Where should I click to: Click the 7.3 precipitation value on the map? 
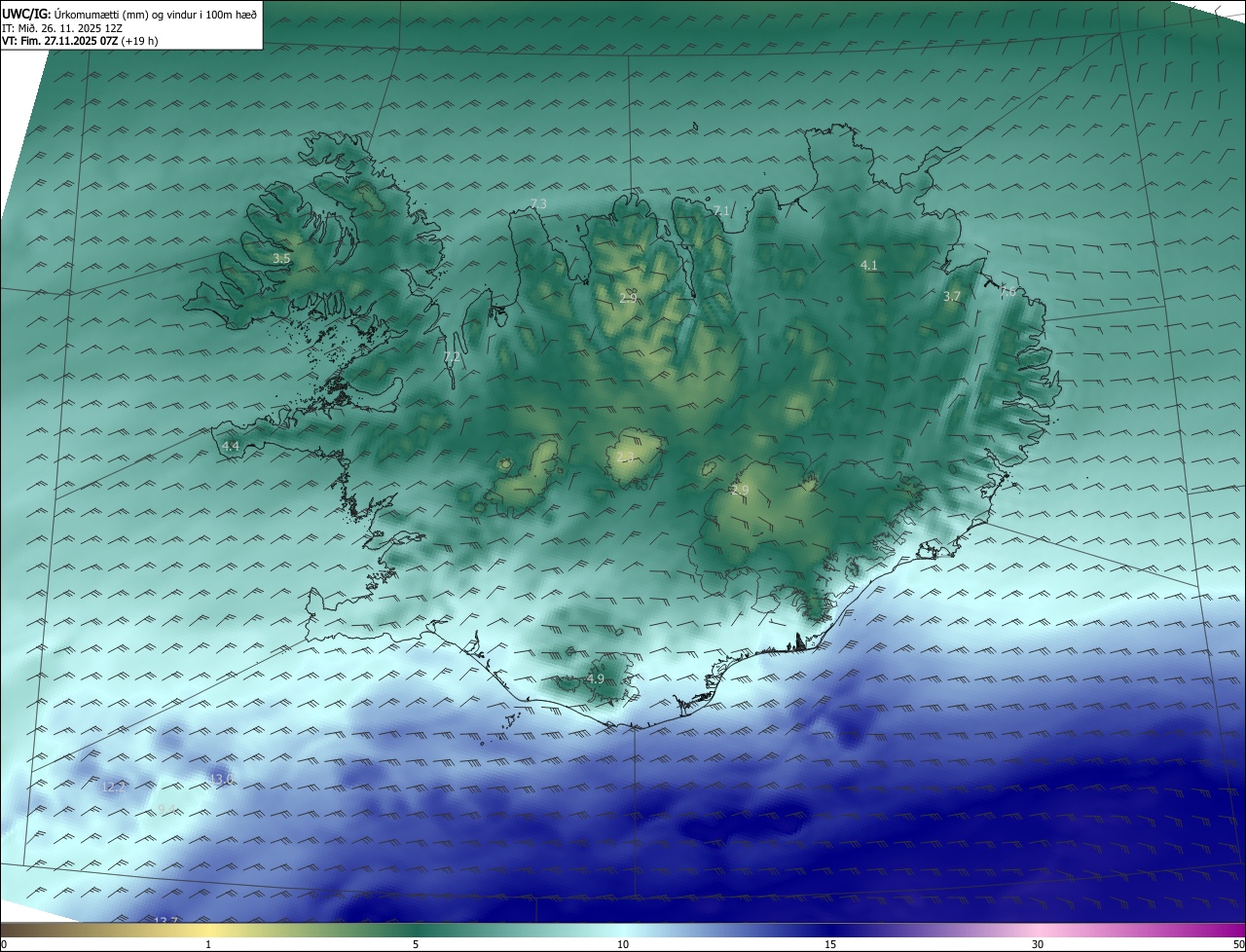pos(538,203)
